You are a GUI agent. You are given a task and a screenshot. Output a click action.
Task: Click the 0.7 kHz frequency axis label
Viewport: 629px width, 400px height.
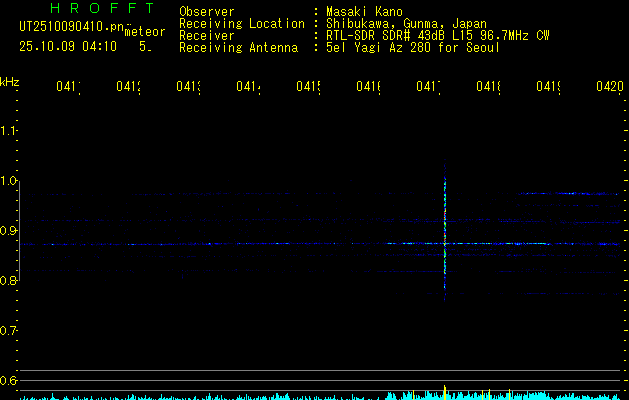coord(9,331)
